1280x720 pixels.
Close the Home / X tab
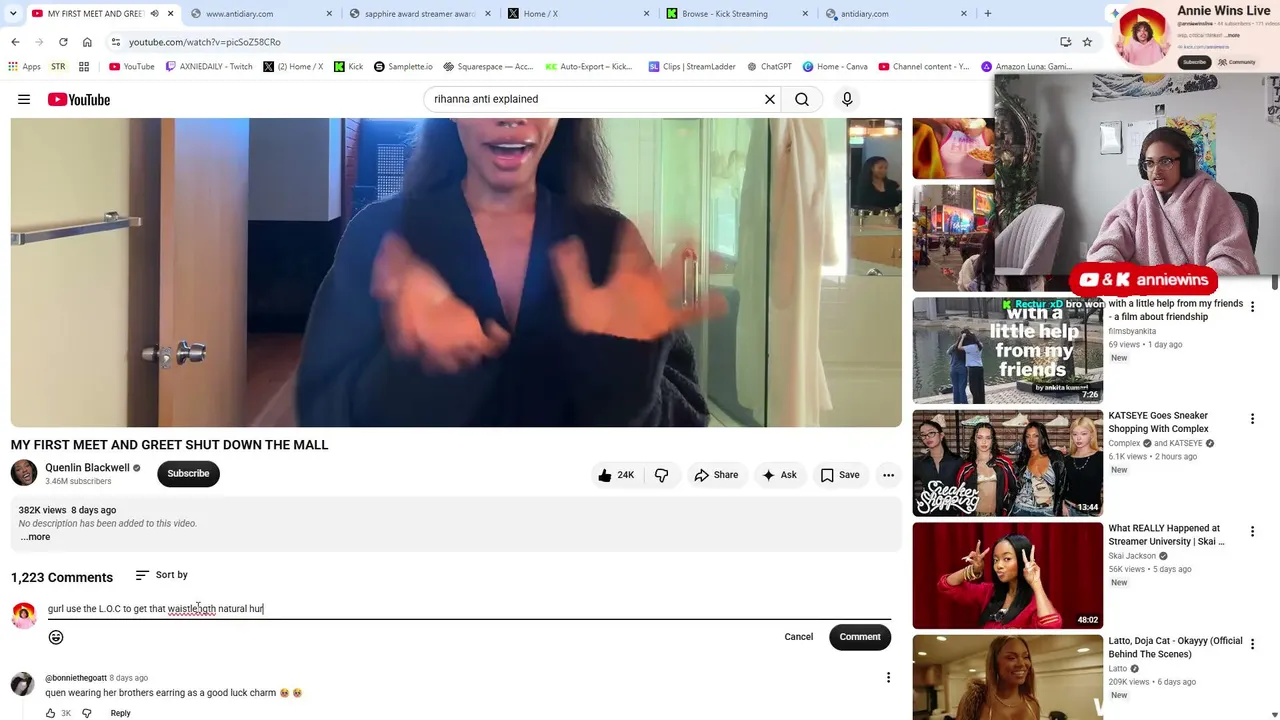[x=647, y=14]
